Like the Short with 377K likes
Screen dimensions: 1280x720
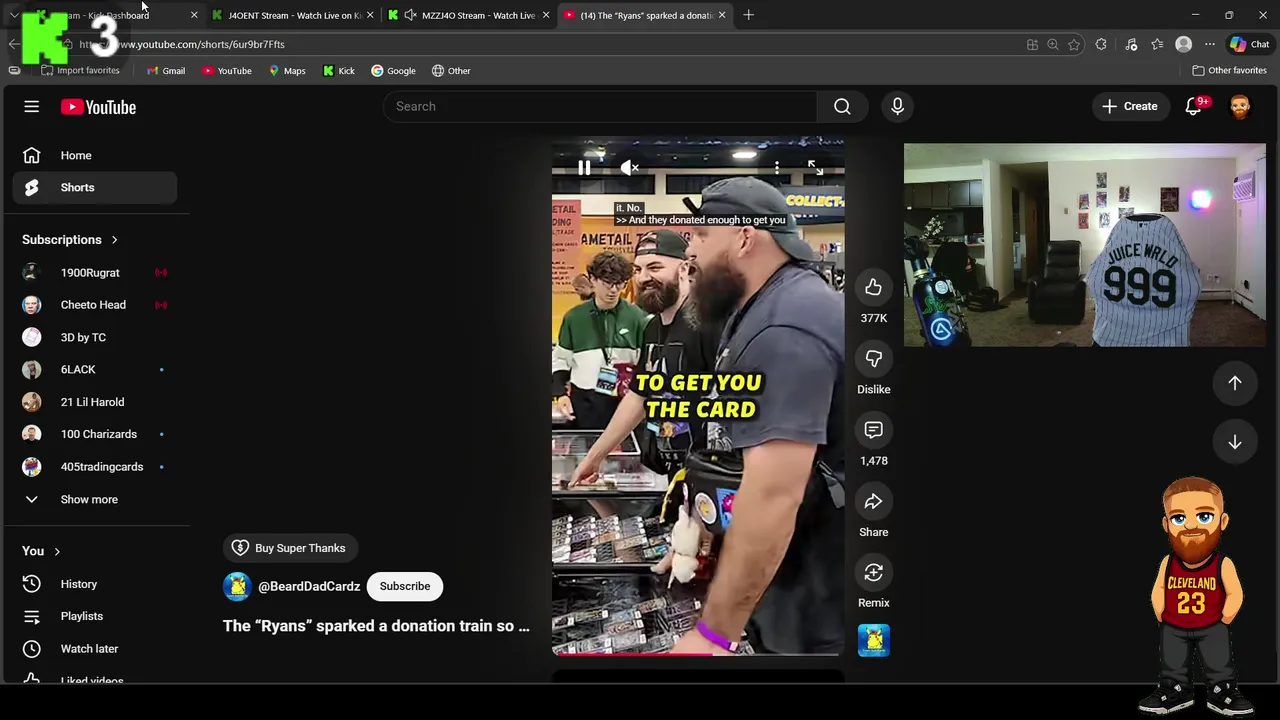click(873, 288)
